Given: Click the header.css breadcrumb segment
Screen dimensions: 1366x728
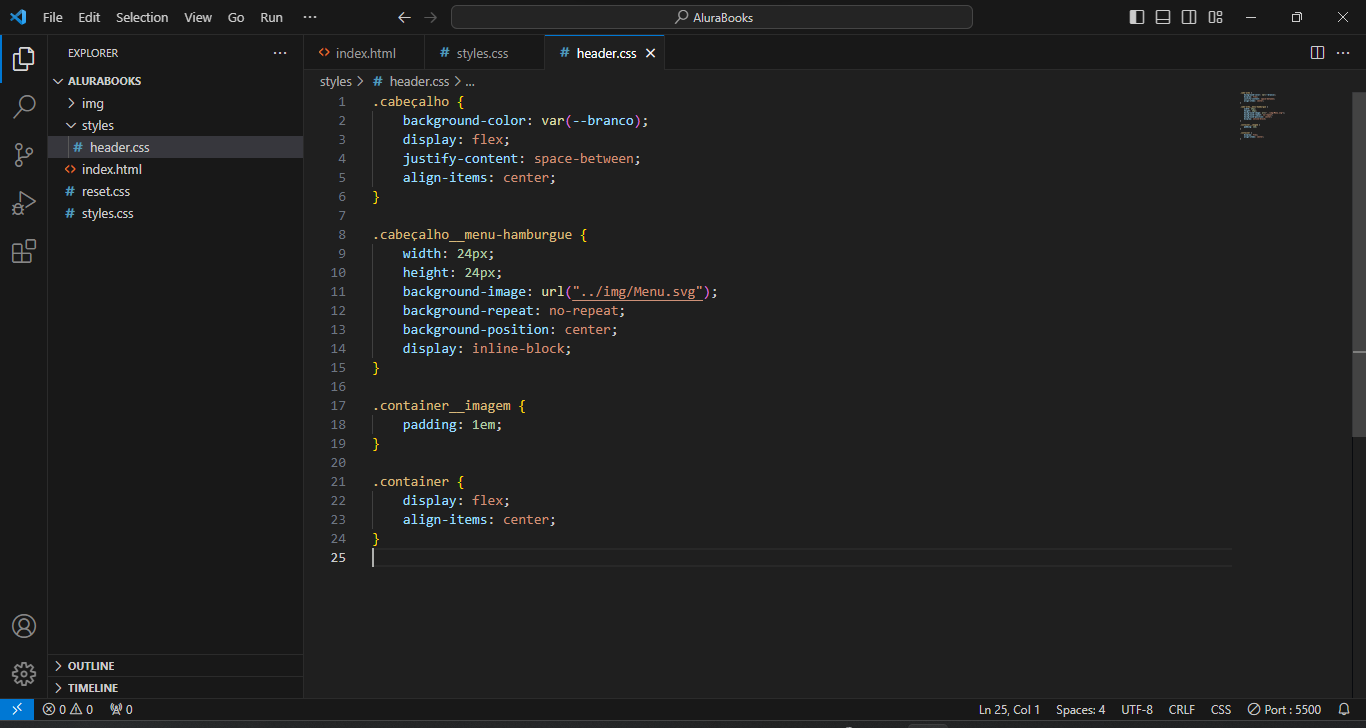Looking at the screenshot, I should pyautogui.click(x=410, y=82).
